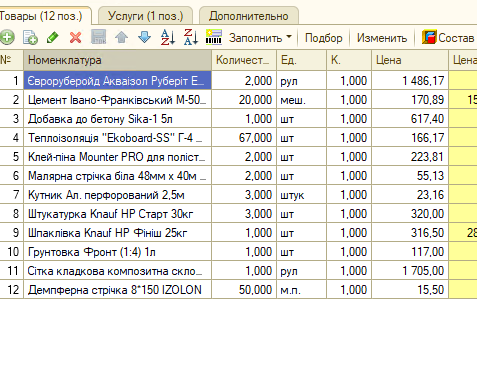
Task: Click price 1 486,17 in first row
Action: [x=410, y=80]
